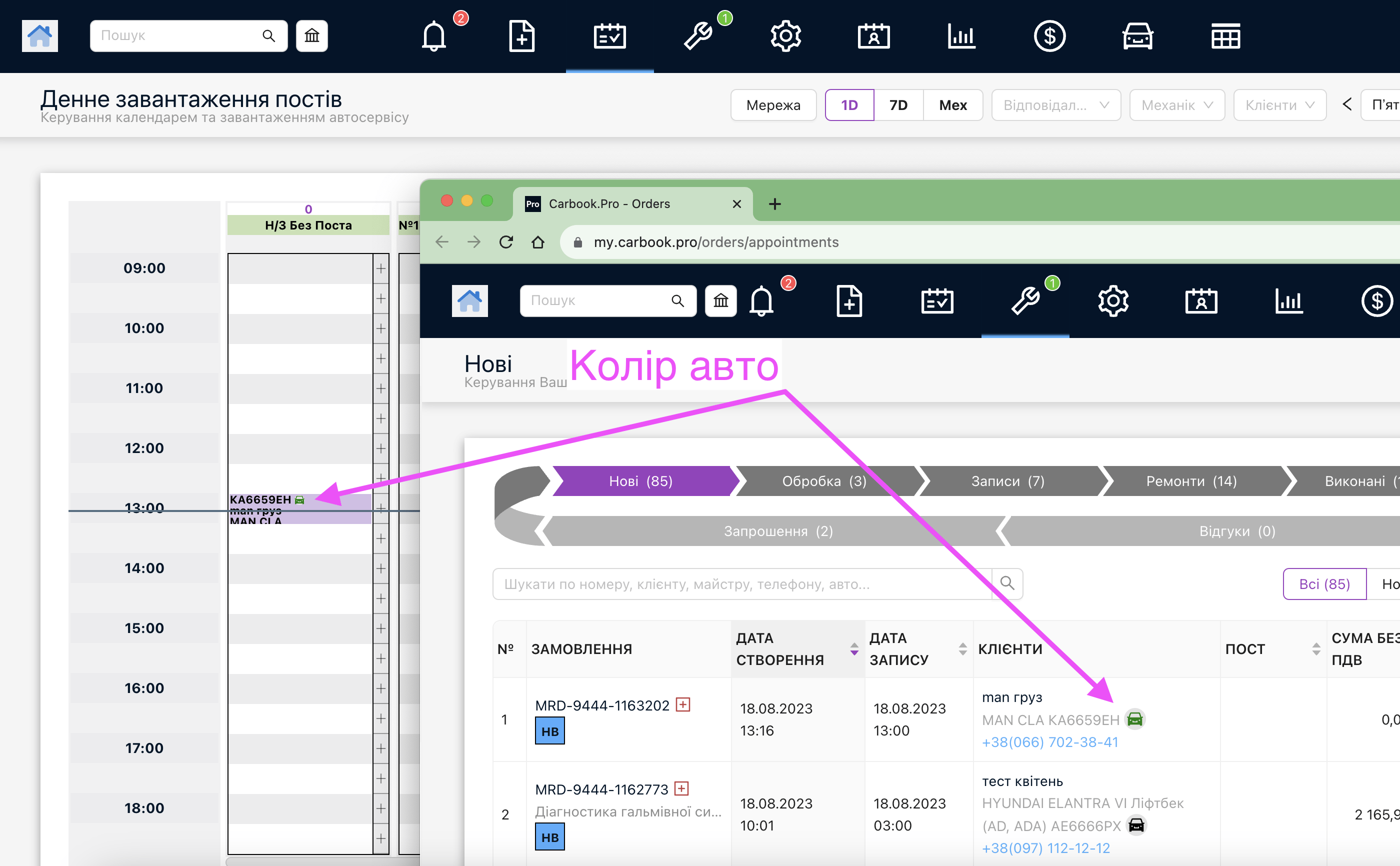This screenshot has height=866, width=1400.
Task: Click employee calendar icon in back window
Action: pyautogui.click(x=873, y=36)
